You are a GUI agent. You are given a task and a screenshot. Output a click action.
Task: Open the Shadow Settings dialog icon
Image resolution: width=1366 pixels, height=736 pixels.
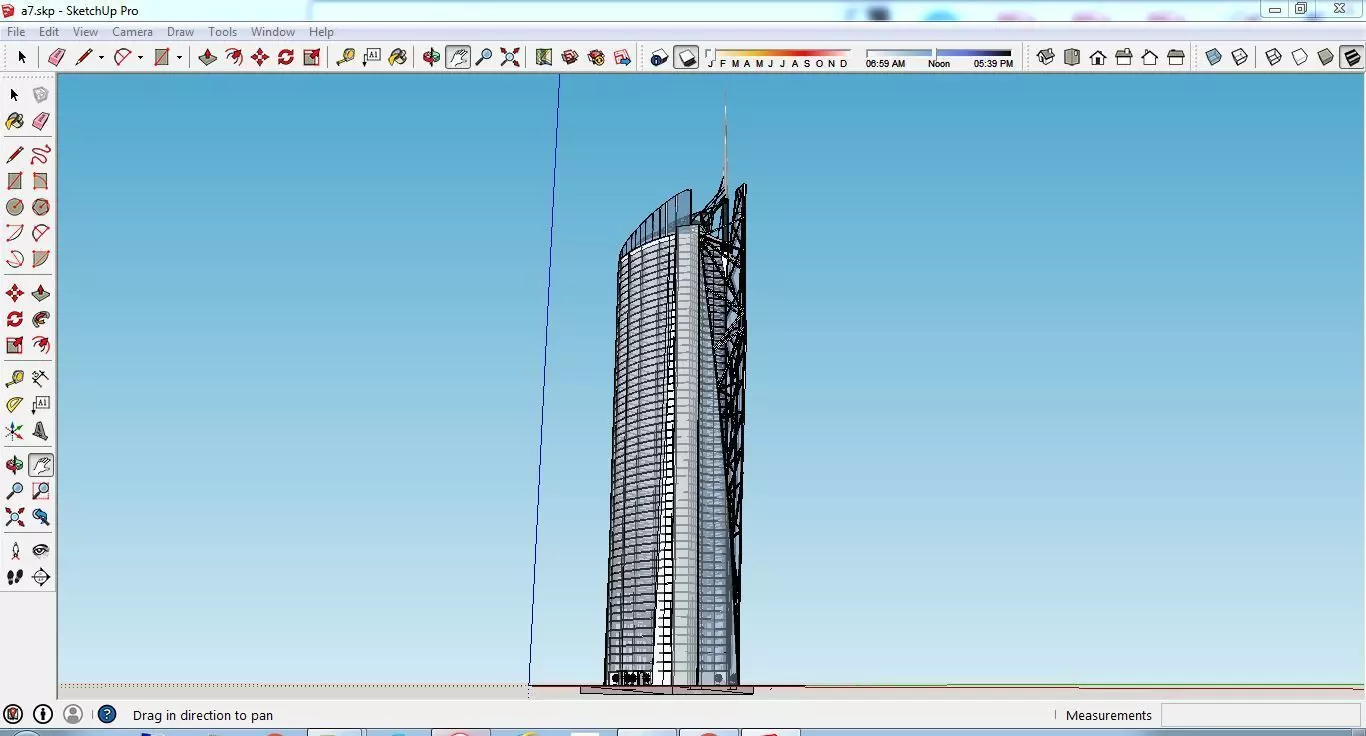click(659, 57)
